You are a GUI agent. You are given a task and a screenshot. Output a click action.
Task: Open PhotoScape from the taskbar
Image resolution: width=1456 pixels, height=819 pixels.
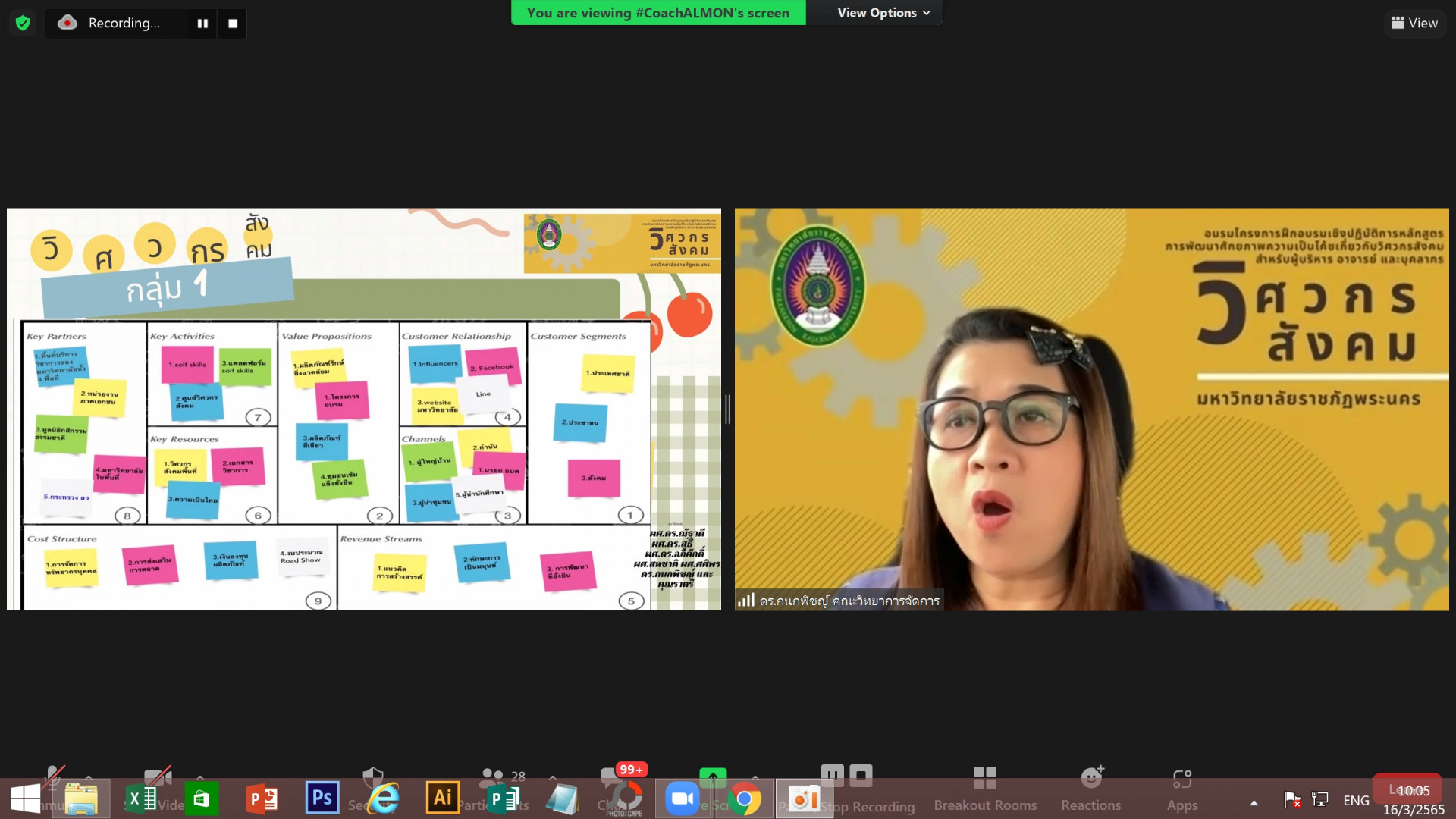(x=625, y=799)
